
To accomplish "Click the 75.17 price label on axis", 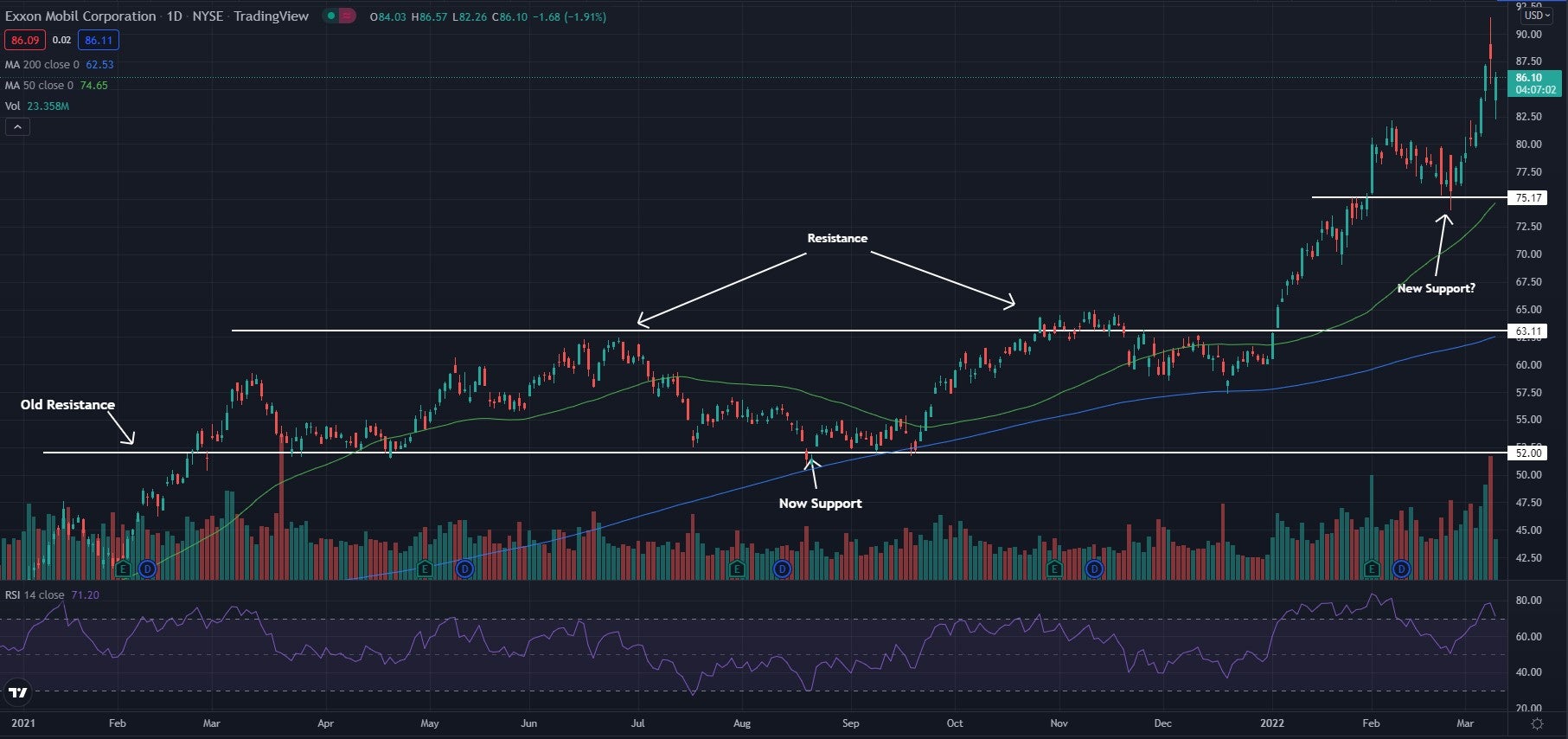I will pos(1527,198).
